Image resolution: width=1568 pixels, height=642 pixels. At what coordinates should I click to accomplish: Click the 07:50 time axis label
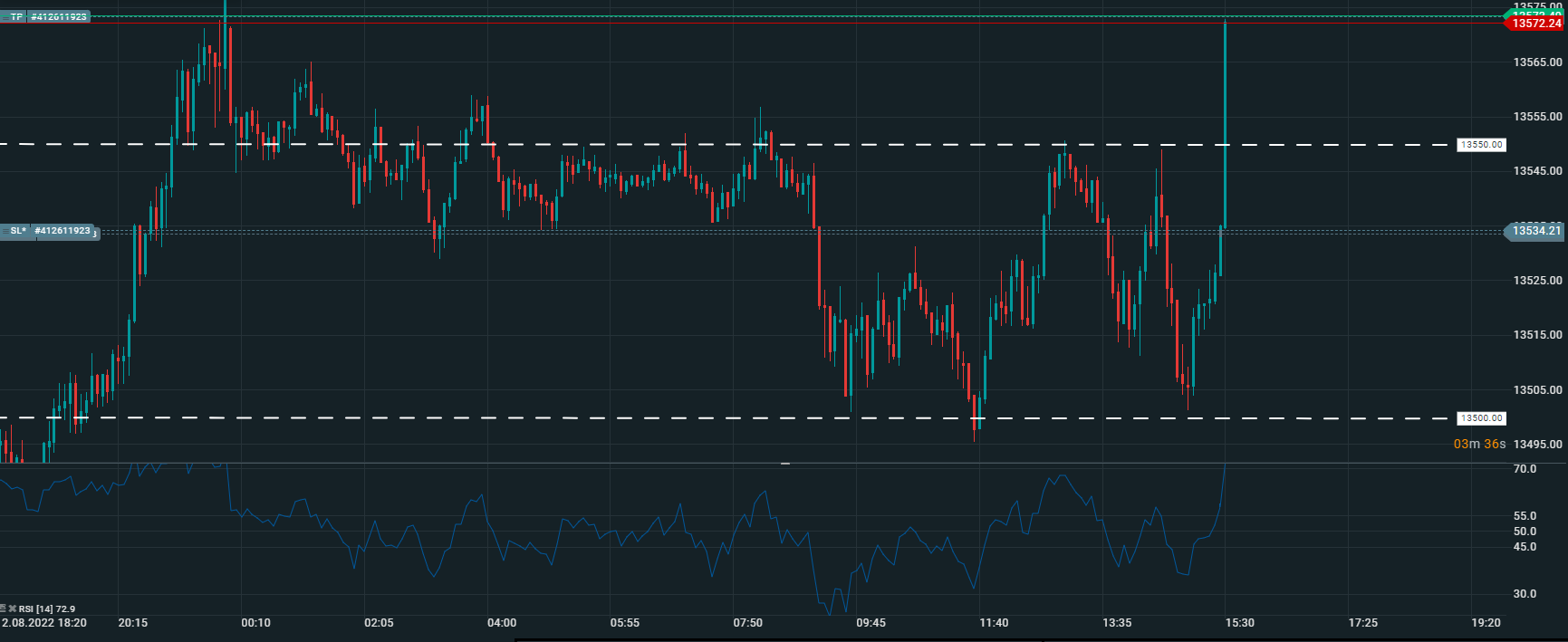click(x=748, y=623)
